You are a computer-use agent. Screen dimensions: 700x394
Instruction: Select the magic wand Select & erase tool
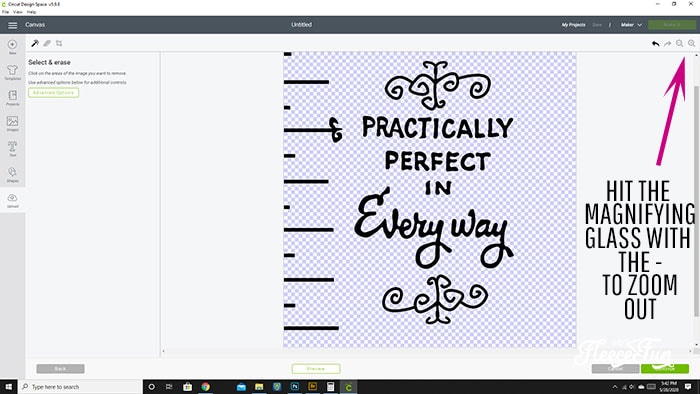click(35, 43)
